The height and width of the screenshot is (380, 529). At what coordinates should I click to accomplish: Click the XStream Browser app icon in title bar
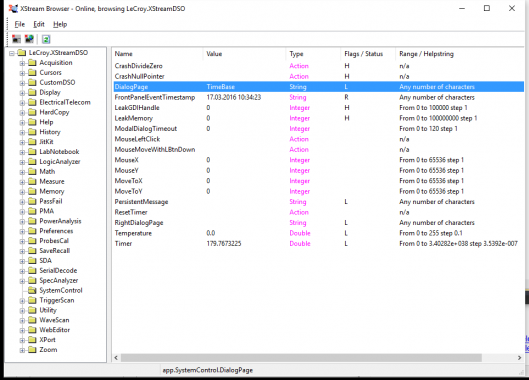tap(13, 8)
